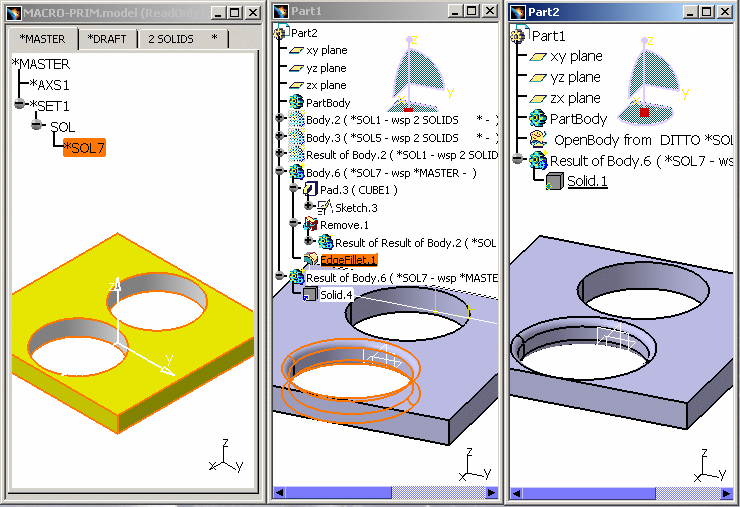The image size is (740, 507).
Task: Collapse the *SET1 node
Action: click(x=19, y=105)
